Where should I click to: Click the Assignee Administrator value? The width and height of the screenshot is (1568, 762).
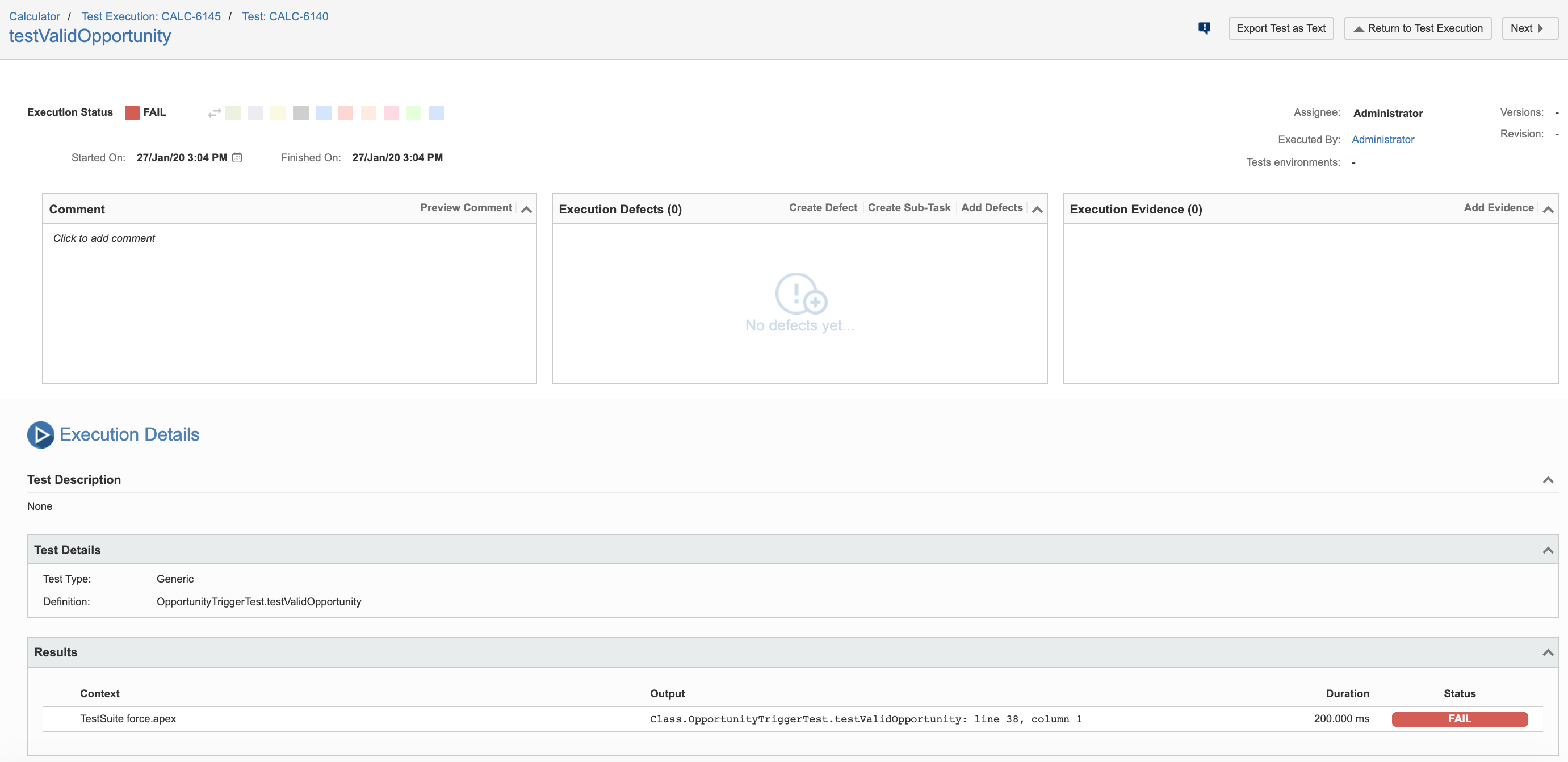click(x=1388, y=113)
